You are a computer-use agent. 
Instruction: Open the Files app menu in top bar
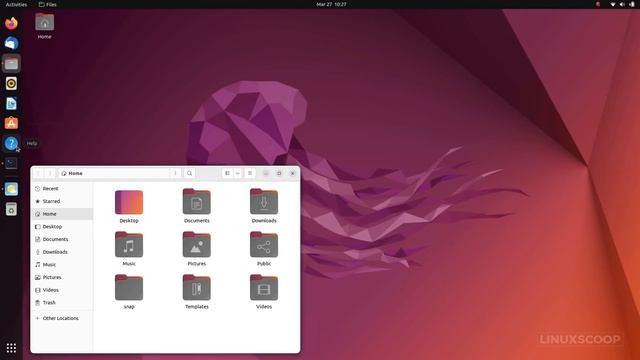click(x=48, y=4)
